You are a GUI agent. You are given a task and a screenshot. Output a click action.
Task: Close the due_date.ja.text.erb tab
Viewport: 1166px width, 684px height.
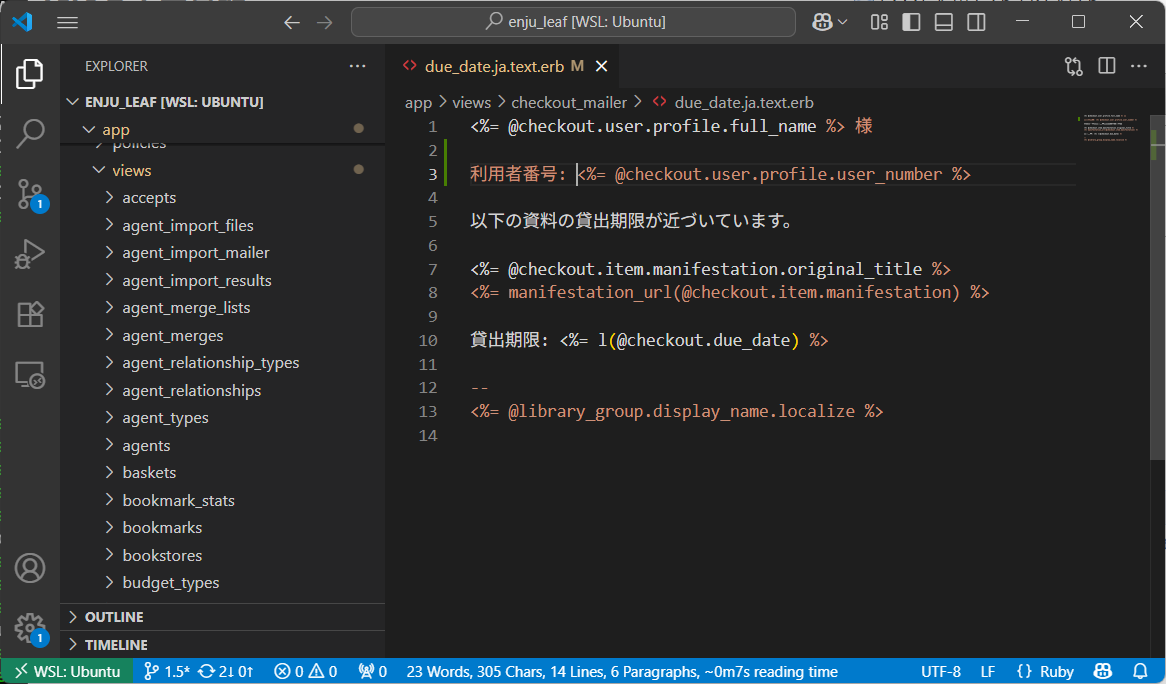point(602,66)
